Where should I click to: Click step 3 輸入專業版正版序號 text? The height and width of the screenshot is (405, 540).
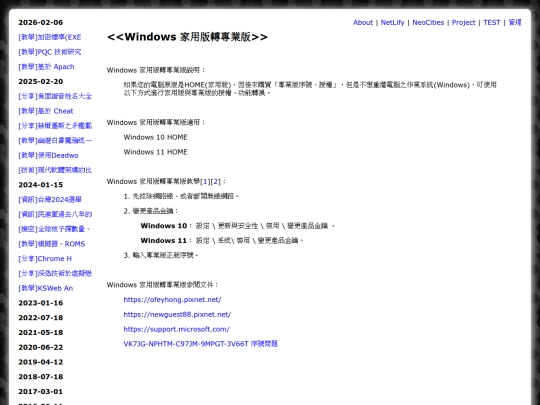(x=161, y=255)
